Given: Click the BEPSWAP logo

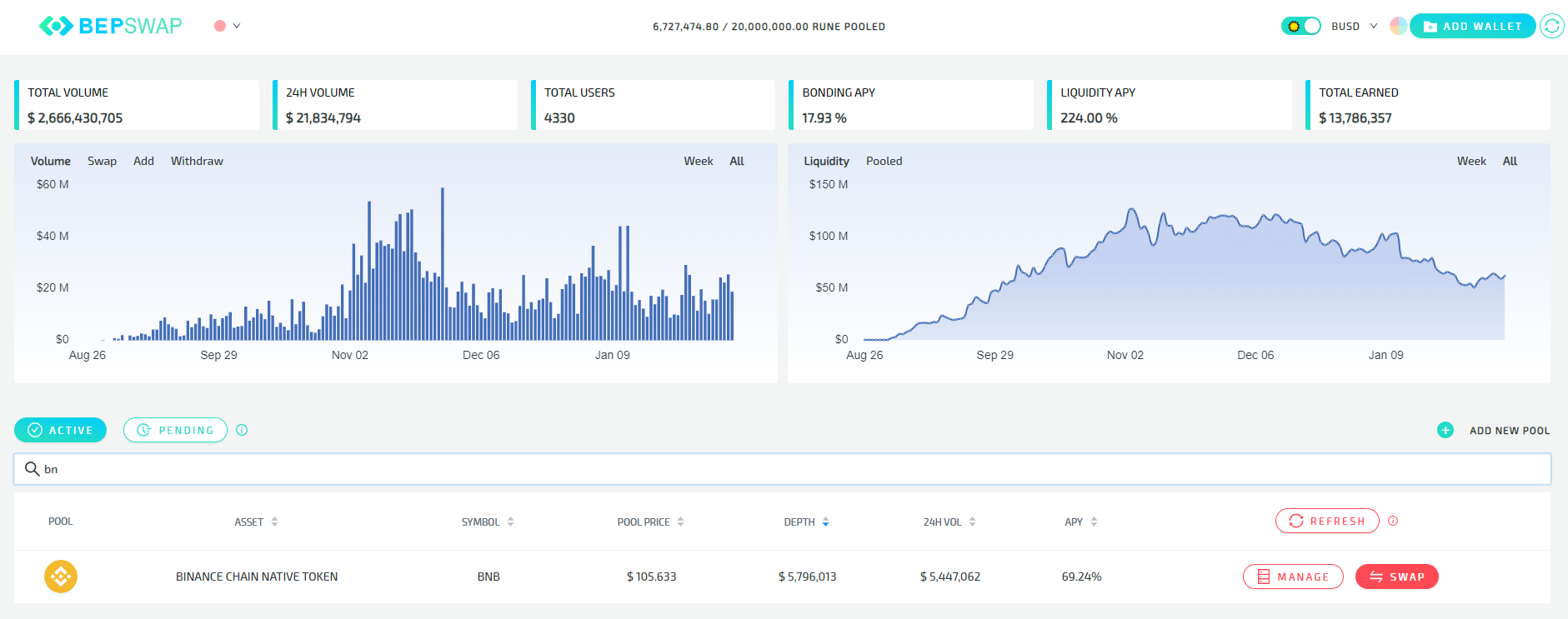Looking at the screenshot, I should coord(110,26).
